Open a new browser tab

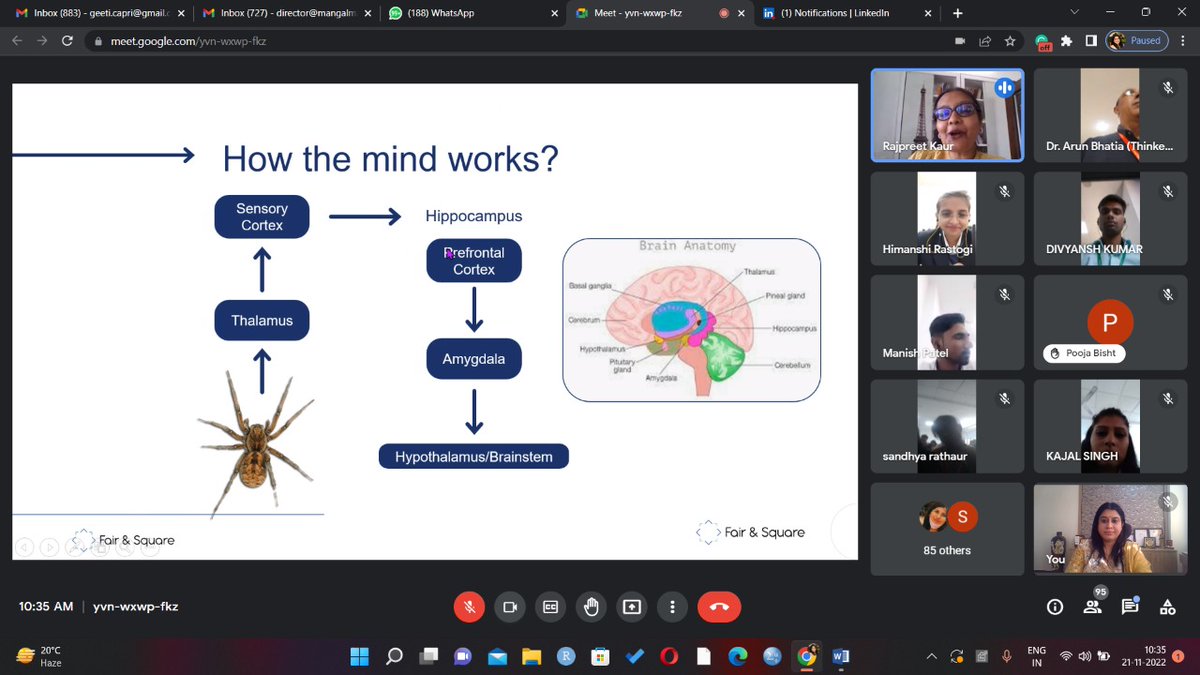click(x=957, y=14)
